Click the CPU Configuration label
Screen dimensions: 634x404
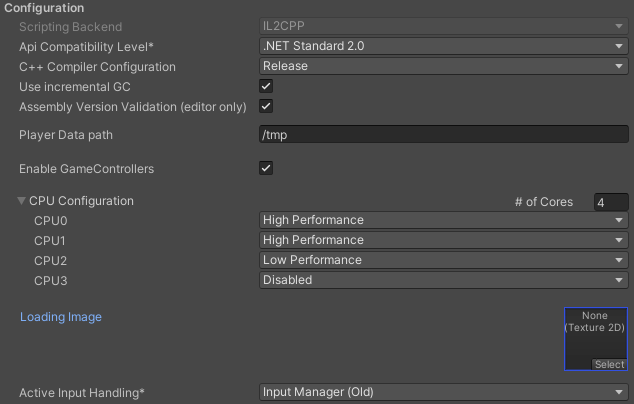[81, 201]
